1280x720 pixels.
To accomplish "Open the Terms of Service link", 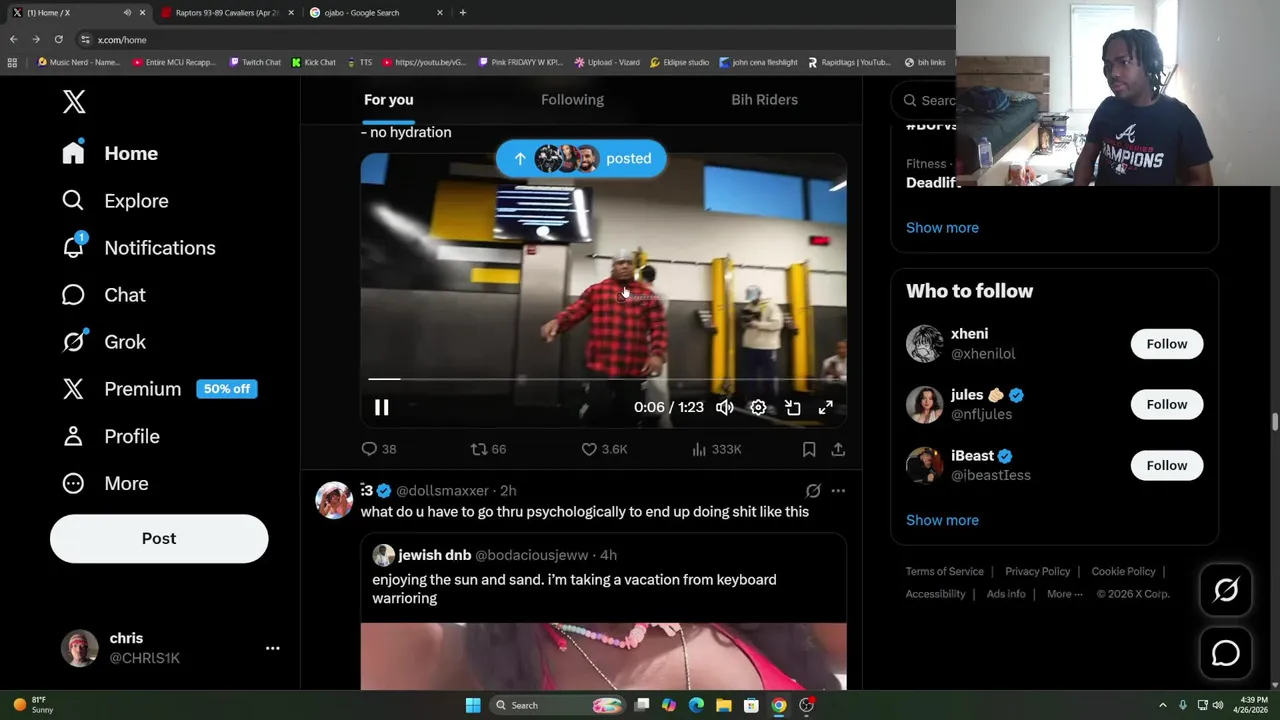I will coord(945,571).
